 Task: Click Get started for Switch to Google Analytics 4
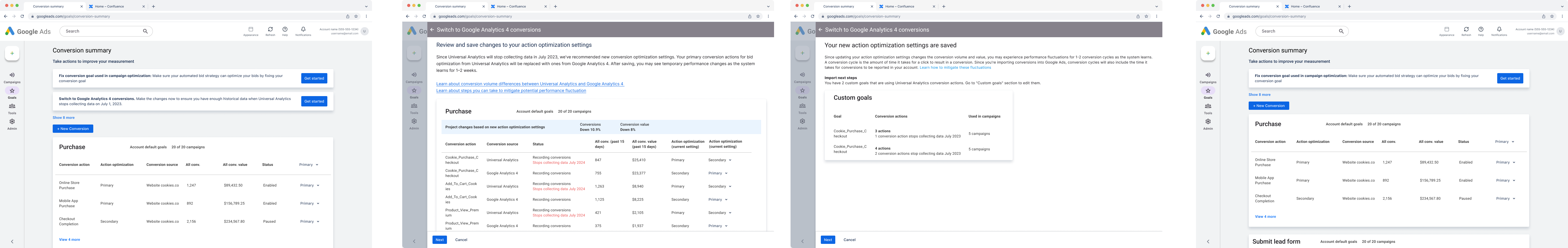[314, 101]
